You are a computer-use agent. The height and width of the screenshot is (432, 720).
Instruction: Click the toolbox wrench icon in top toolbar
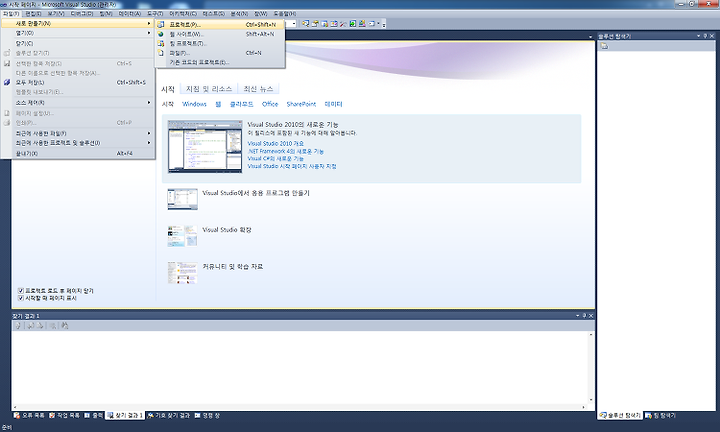point(343,23)
